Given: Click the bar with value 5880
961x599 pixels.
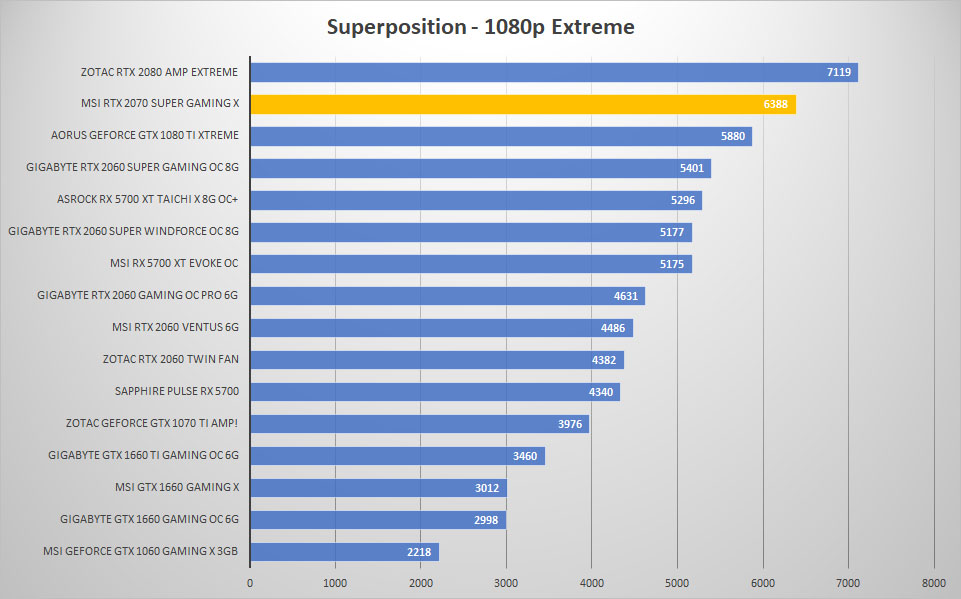Looking at the screenshot, I should [x=501, y=136].
